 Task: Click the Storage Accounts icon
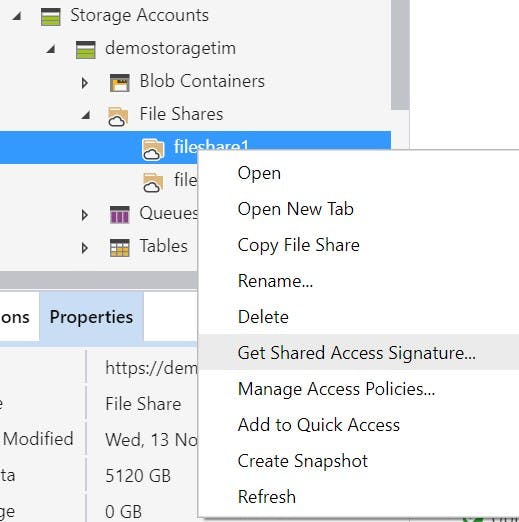51,17
